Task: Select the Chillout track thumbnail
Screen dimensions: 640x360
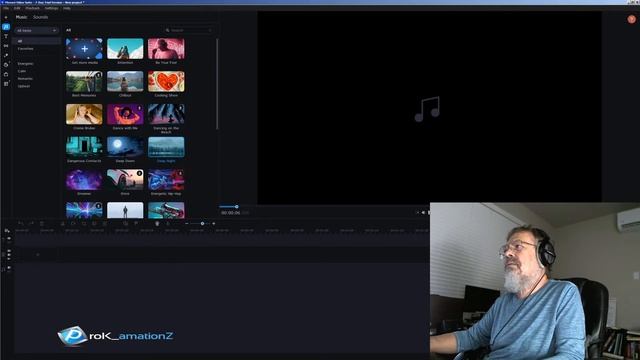Action: (125, 81)
